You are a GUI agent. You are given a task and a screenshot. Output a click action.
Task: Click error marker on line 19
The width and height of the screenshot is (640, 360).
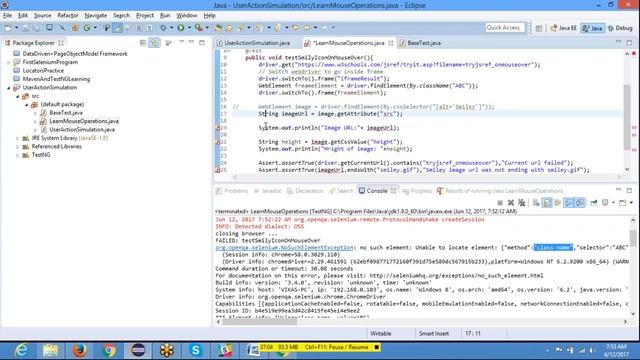pyautogui.click(x=218, y=128)
